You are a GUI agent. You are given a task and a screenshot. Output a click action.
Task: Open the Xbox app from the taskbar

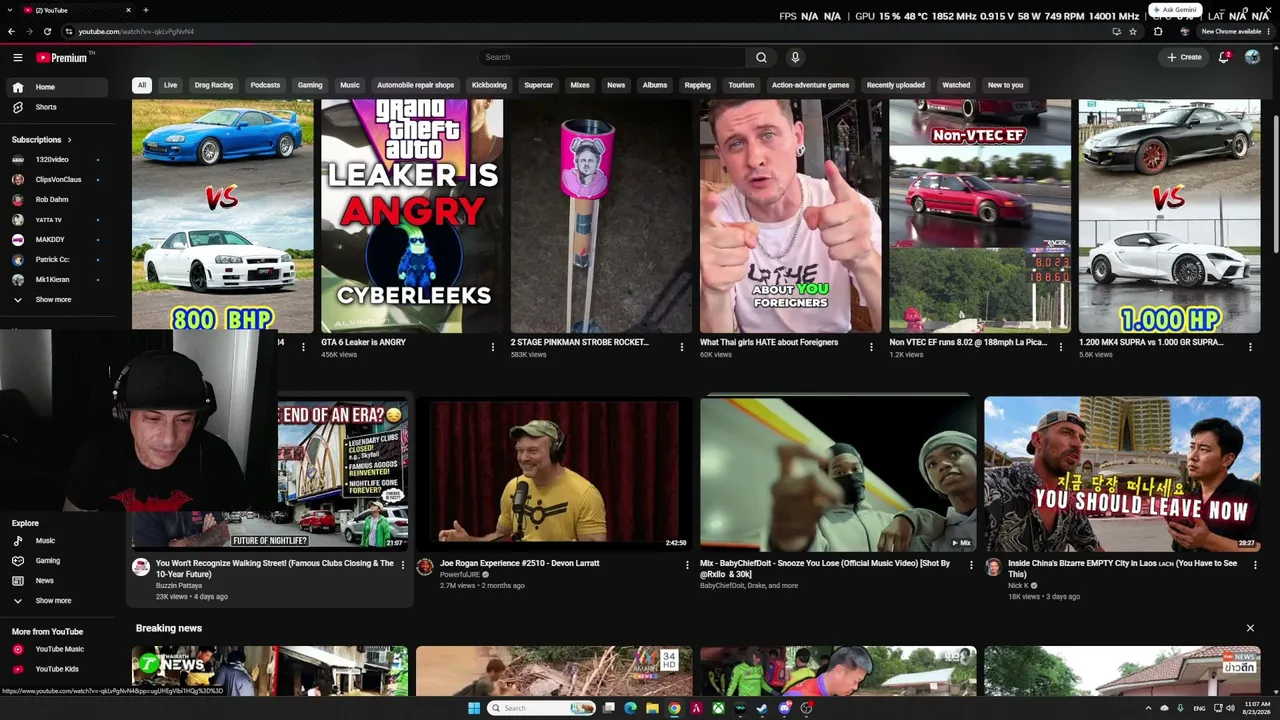[718, 708]
